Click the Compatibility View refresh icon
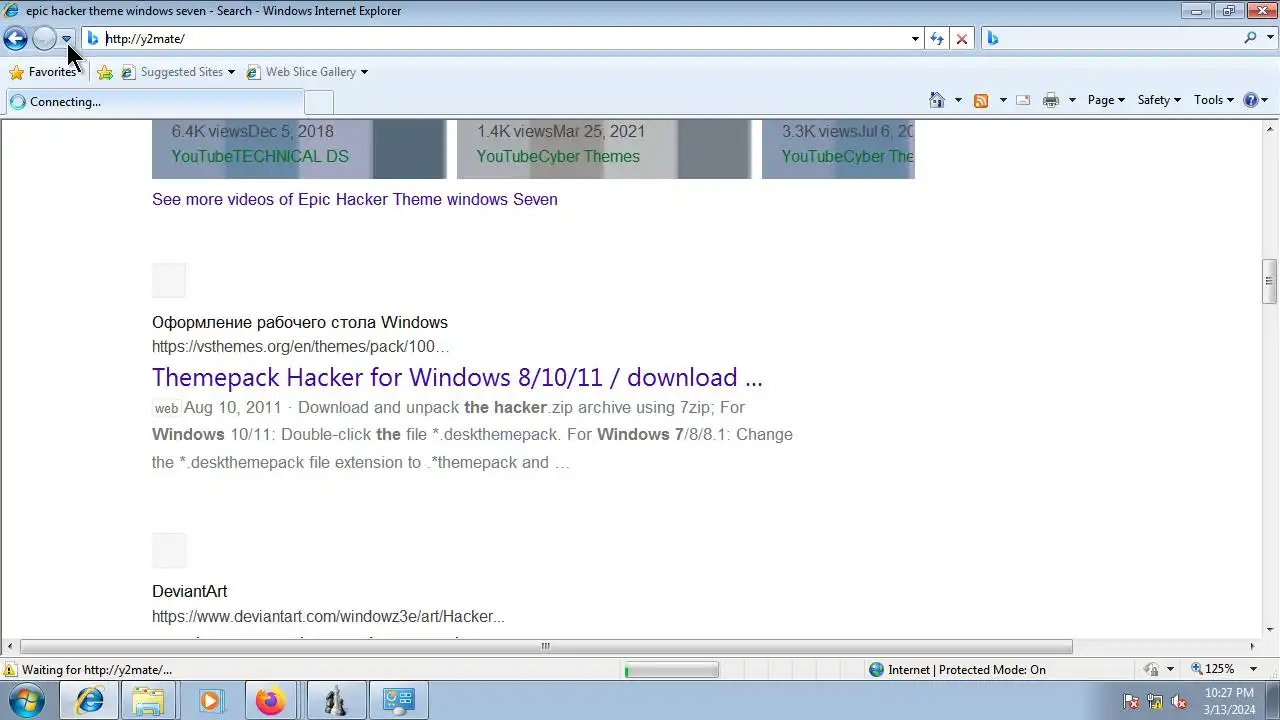Viewport: 1280px width, 720px height. pyautogui.click(x=937, y=39)
